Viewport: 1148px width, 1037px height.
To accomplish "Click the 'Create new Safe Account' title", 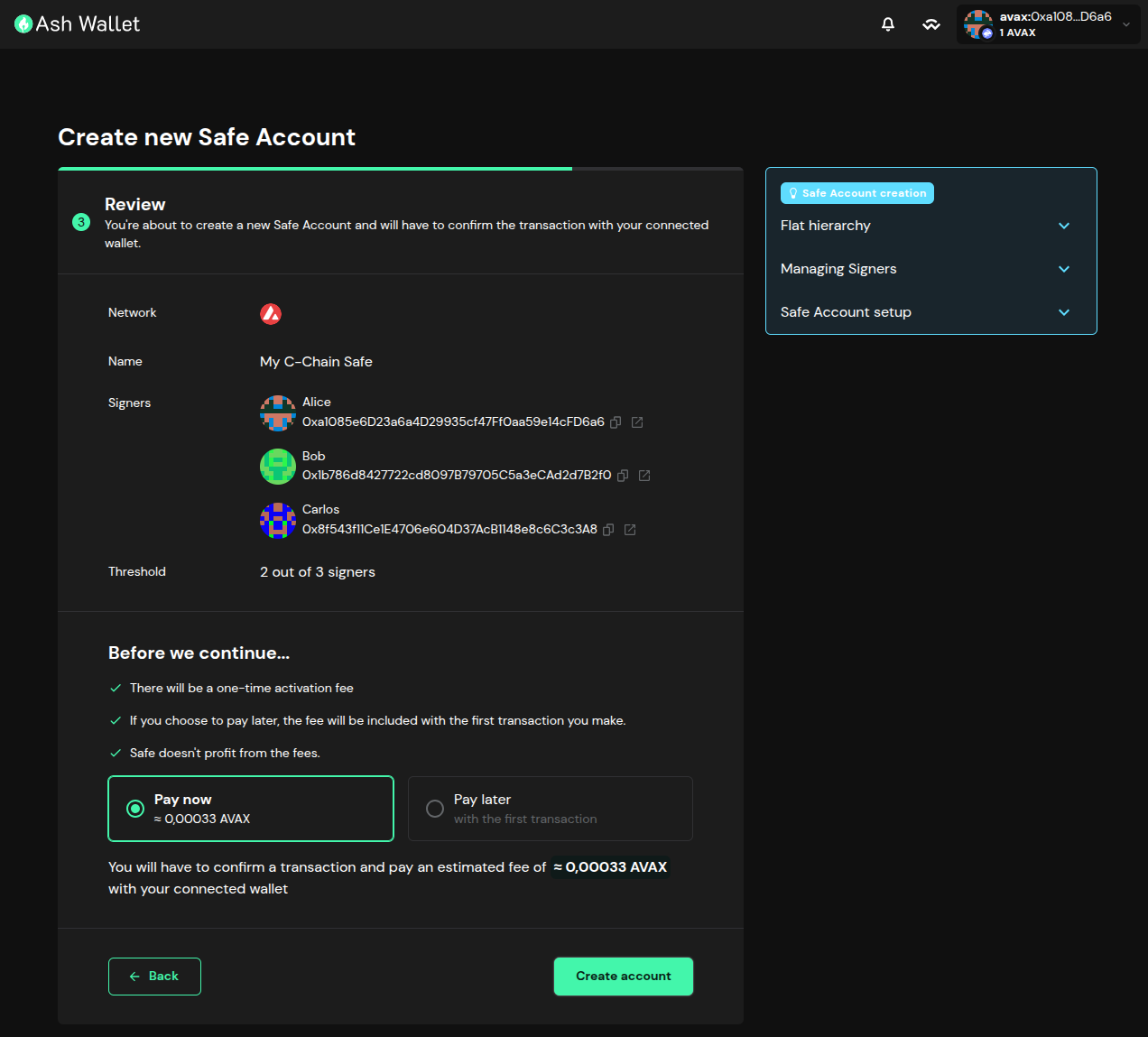I will point(207,137).
